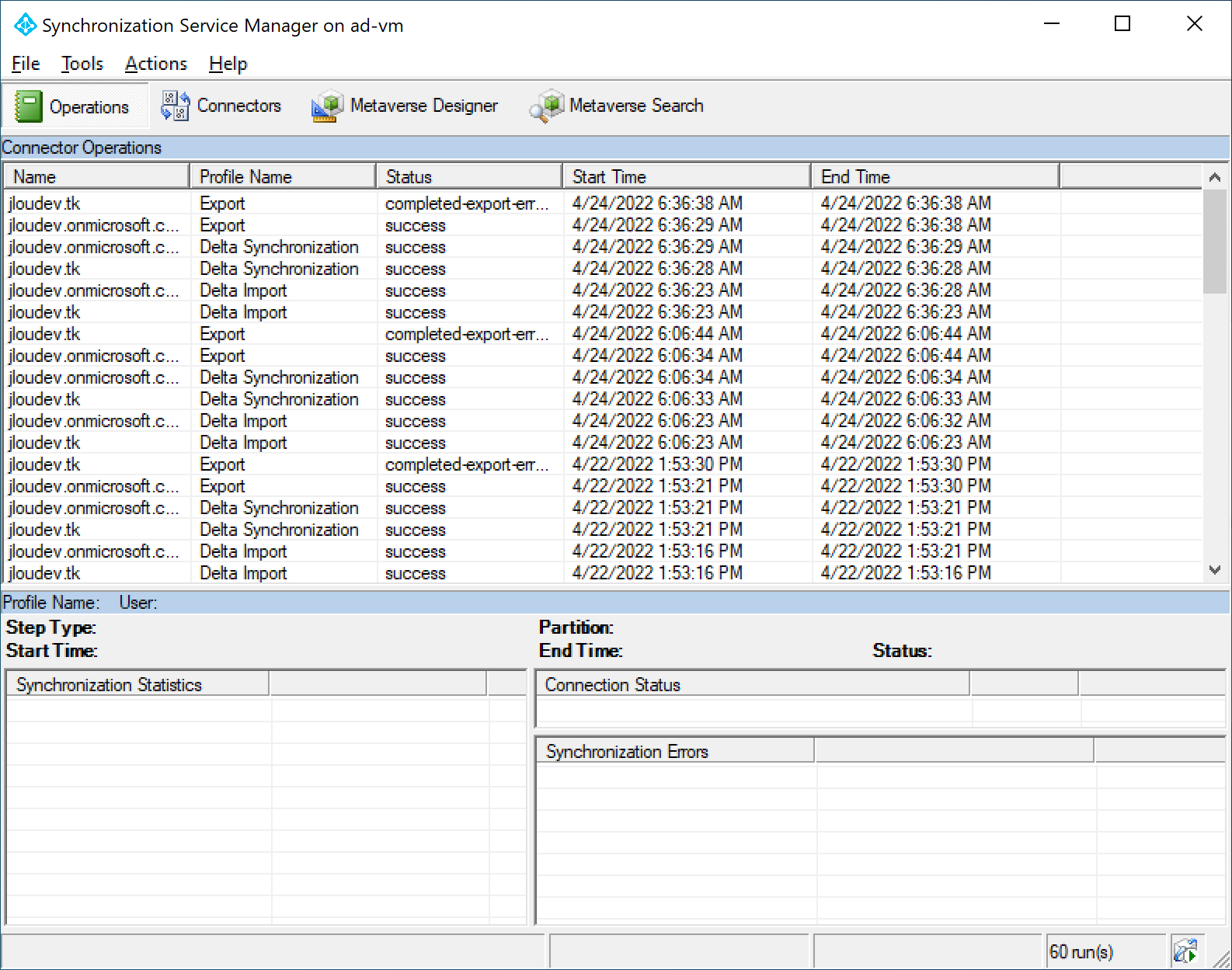This screenshot has height=970, width=1232.
Task: Open the Connectors toolbar icon
Action: point(175,106)
